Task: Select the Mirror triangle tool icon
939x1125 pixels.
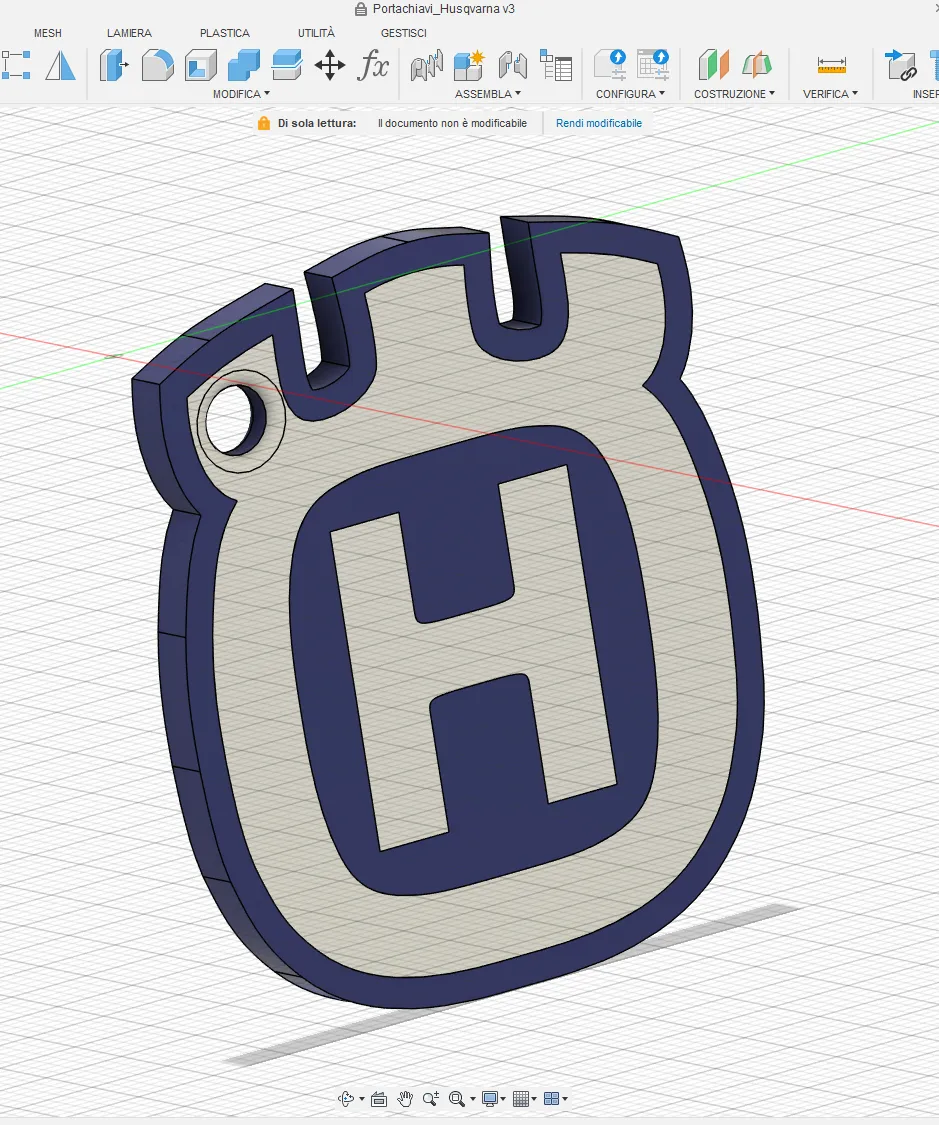Action: [60, 66]
